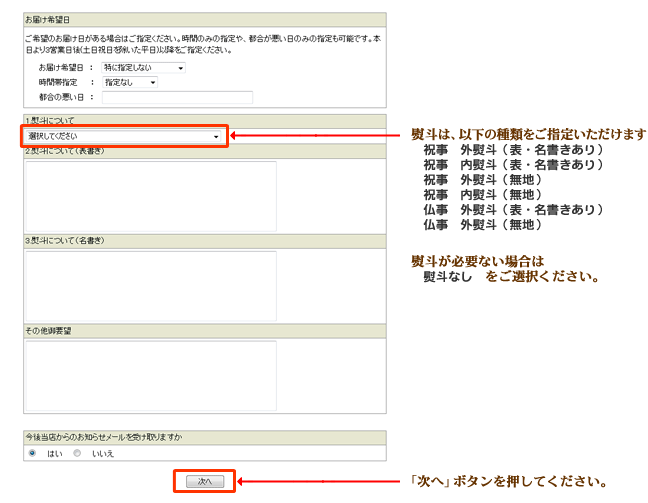Expand the 熨斗 type dropdown showing 選択してください
Viewport: 648px width, 503px height.
click(x=124, y=136)
